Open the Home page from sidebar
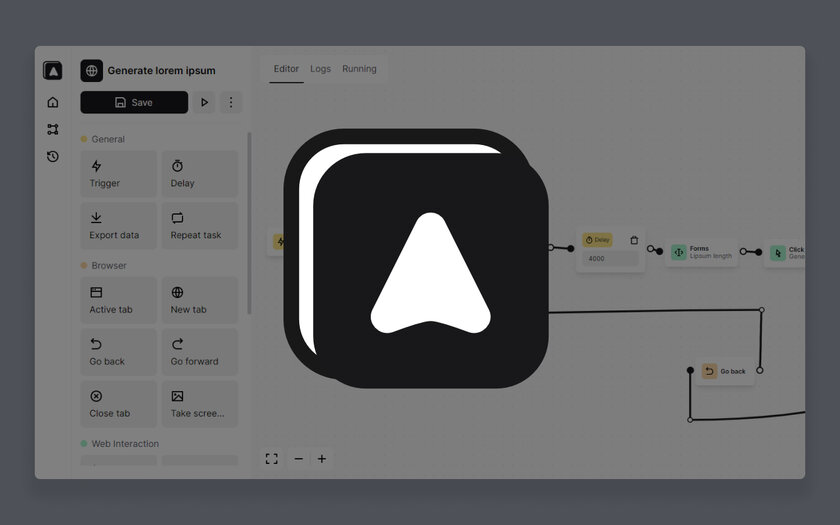Image resolution: width=840 pixels, height=525 pixels. (53, 102)
